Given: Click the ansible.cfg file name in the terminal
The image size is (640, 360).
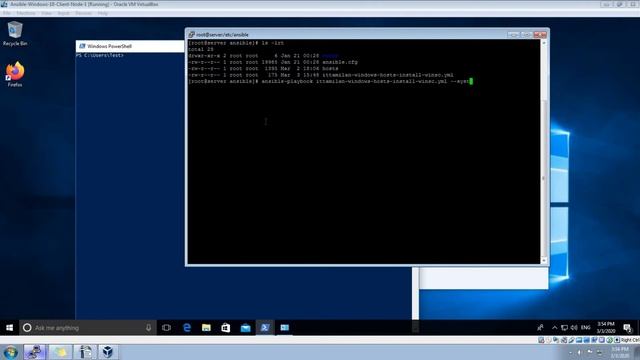Looking at the screenshot, I should coord(340,62).
